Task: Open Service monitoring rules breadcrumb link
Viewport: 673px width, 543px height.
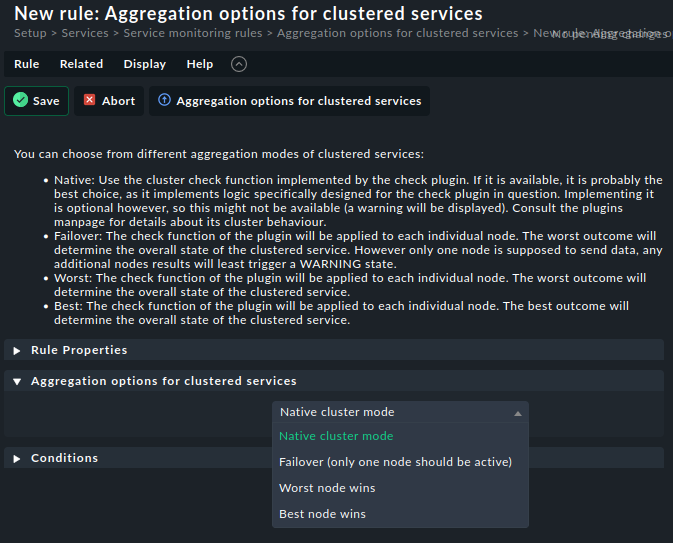Action: tap(193, 33)
